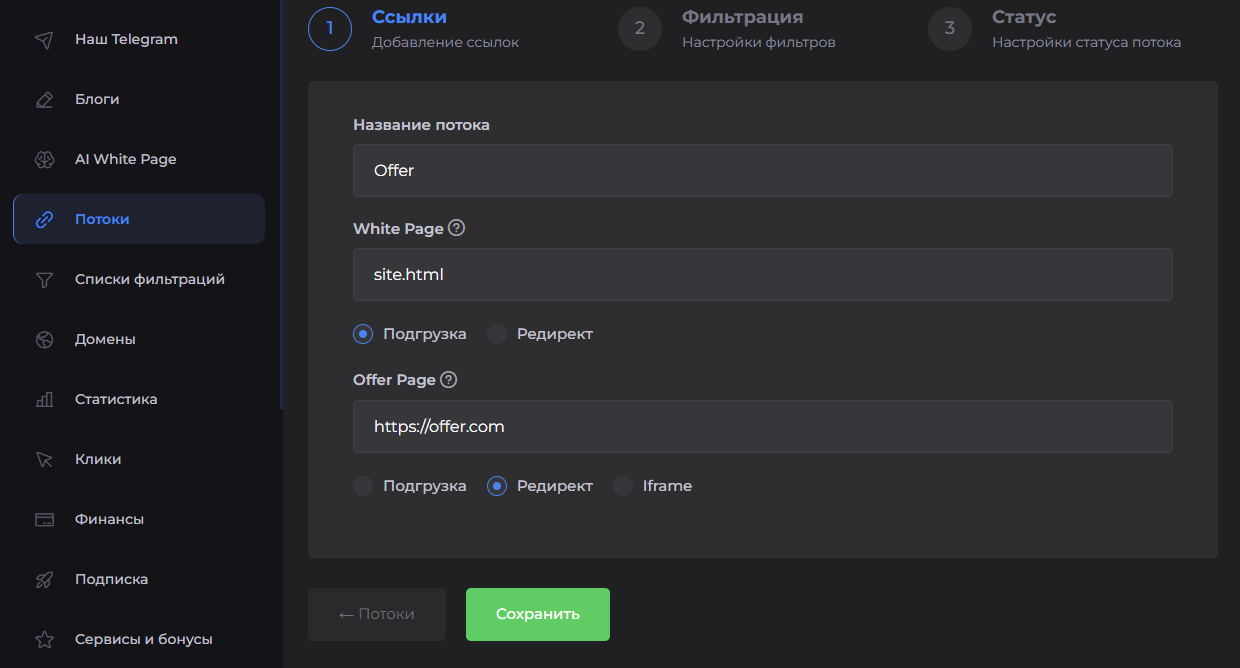The image size is (1240, 668).
Task: Click the funnel icon for Списки фильтраций
Action: (x=44, y=280)
